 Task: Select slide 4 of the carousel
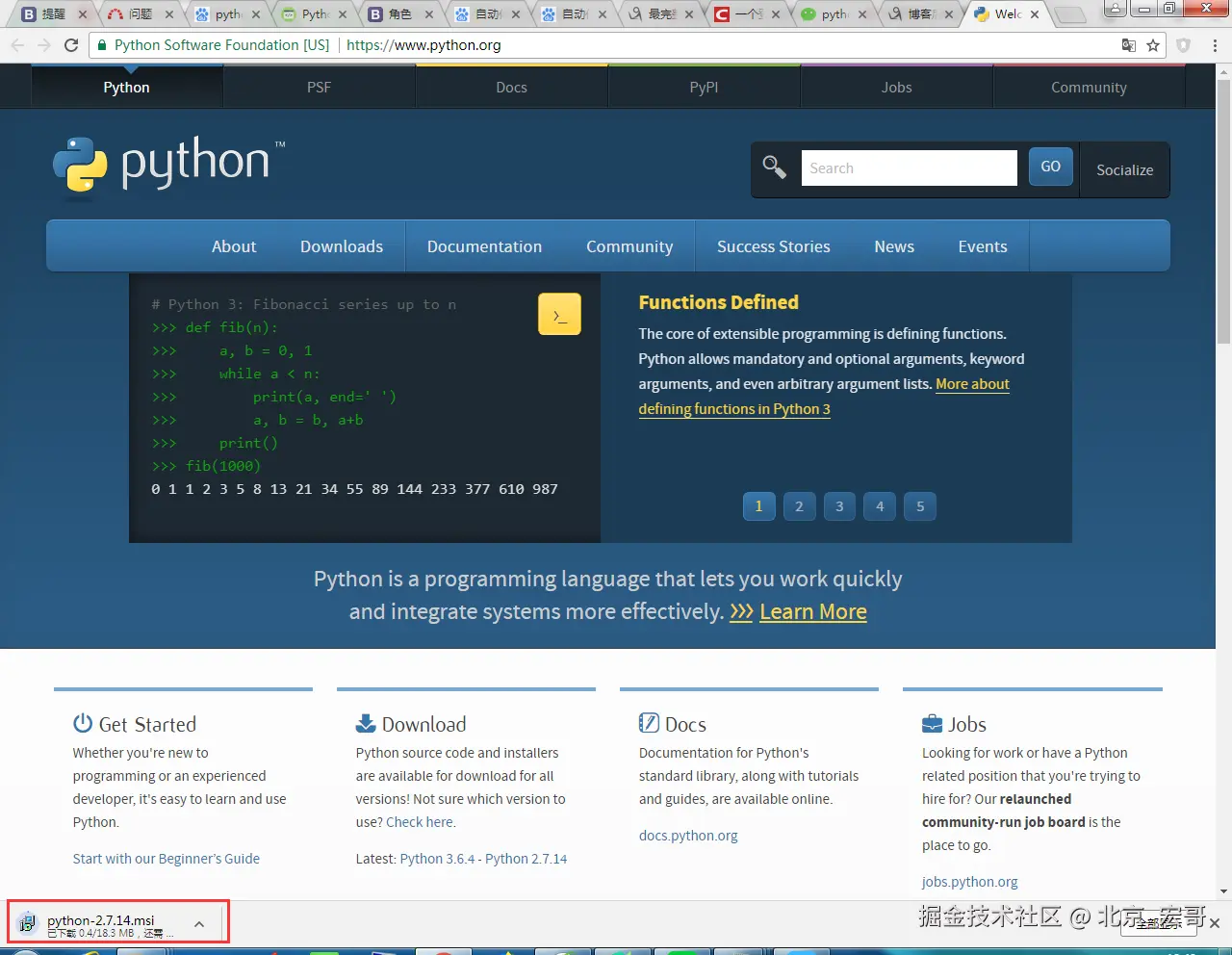[x=880, y=506]
